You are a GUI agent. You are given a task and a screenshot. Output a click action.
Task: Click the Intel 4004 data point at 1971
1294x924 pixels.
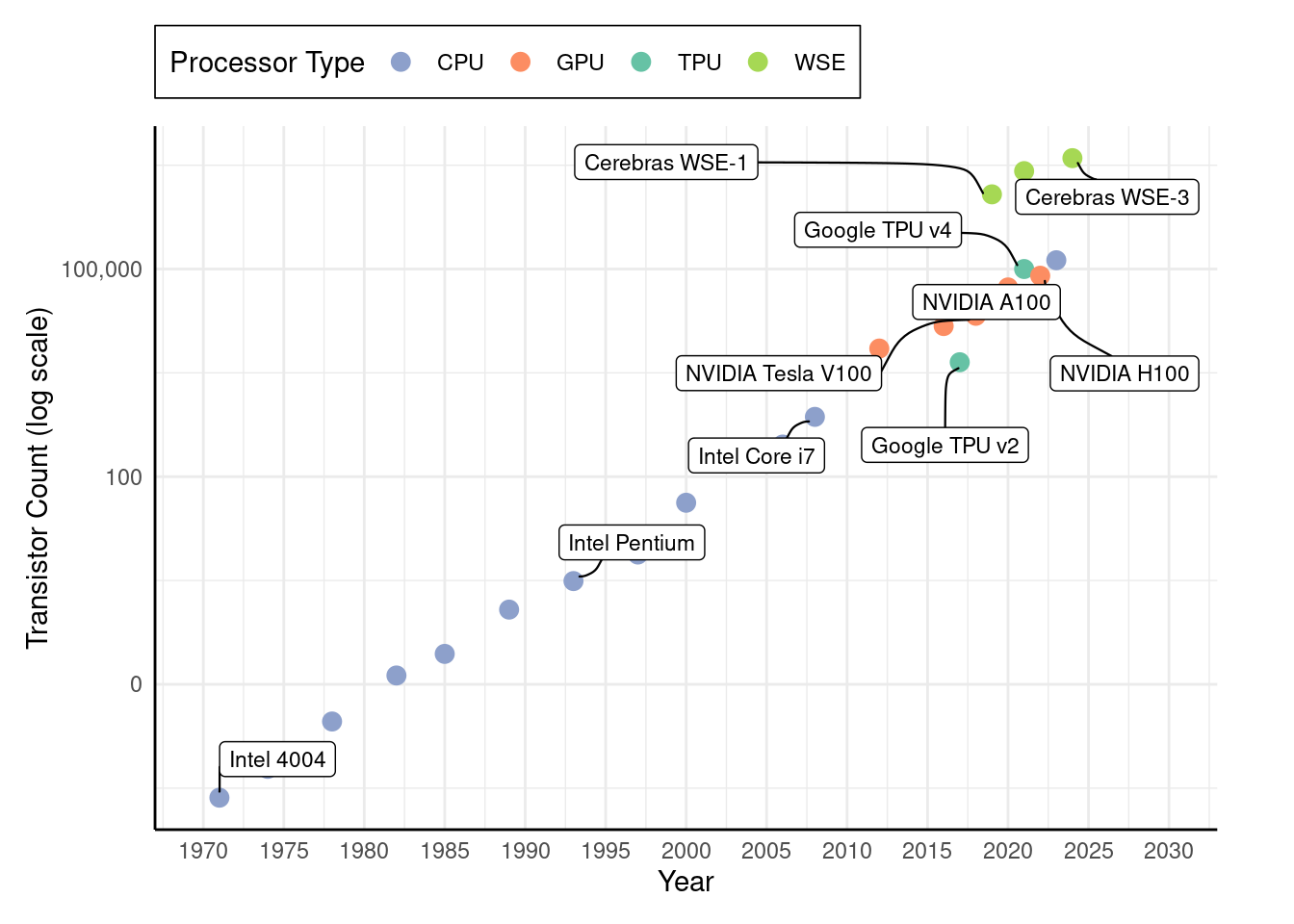tap(220, 798)
